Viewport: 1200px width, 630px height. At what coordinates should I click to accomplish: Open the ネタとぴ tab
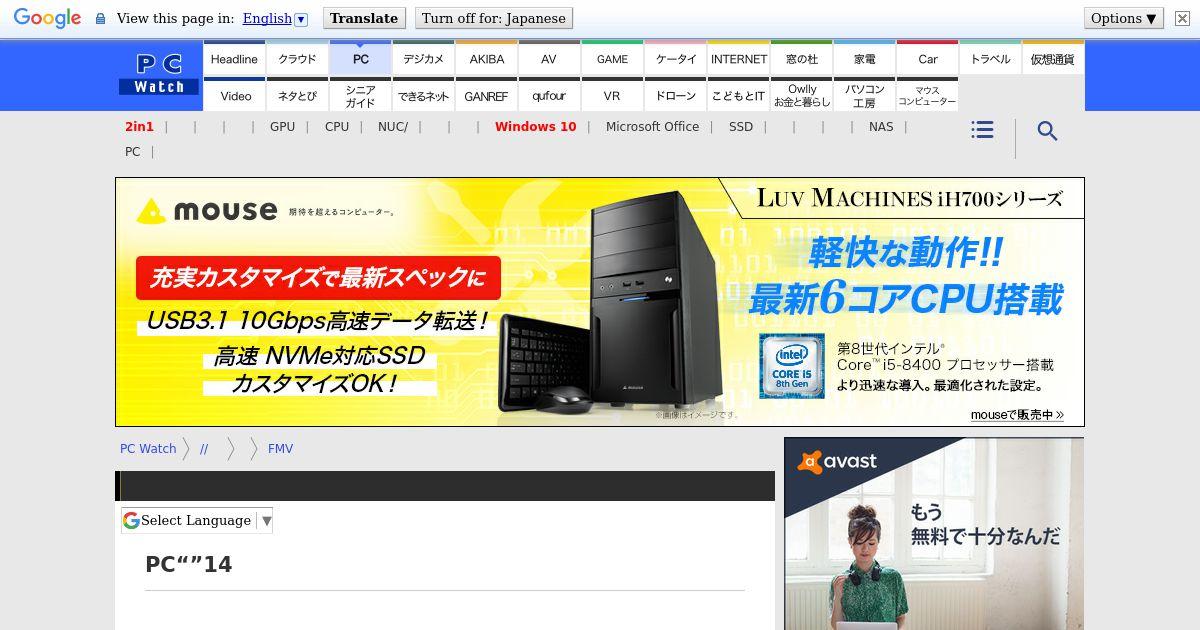[297, 95]
